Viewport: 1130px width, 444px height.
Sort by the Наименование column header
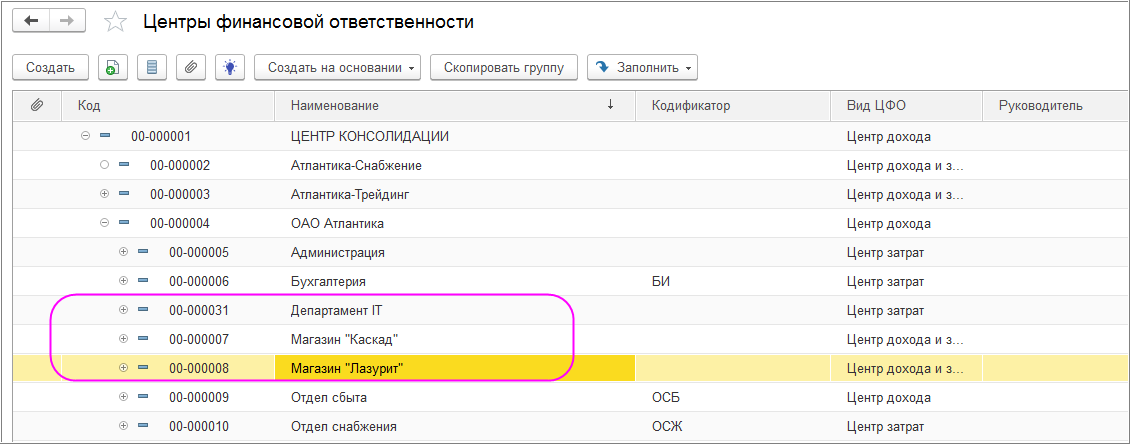(x=450, y=105)
